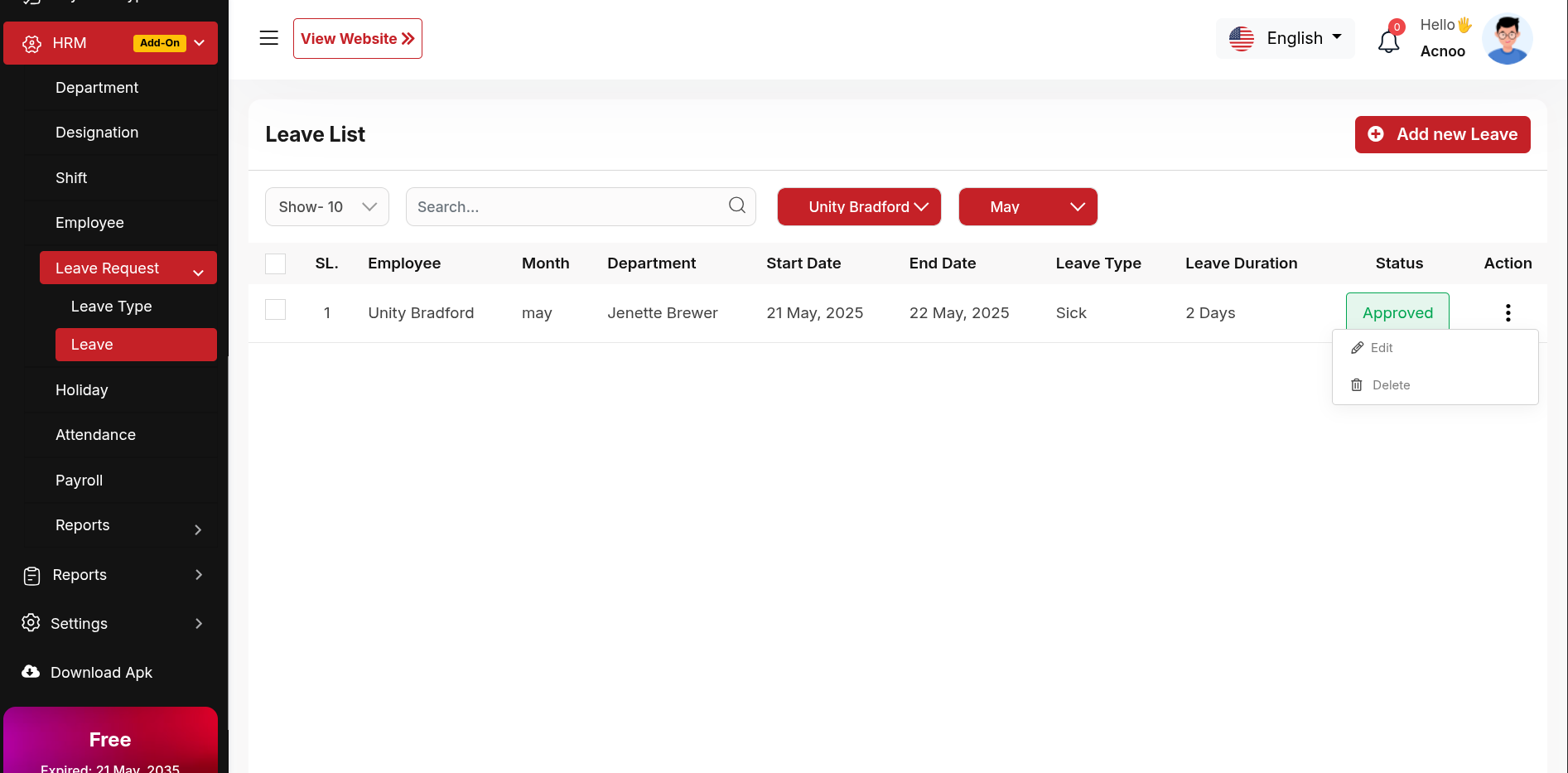The height and width of the screenshot is (773, 1568).
Task: Open Leave Type in the sidebar
Action: 112,307
